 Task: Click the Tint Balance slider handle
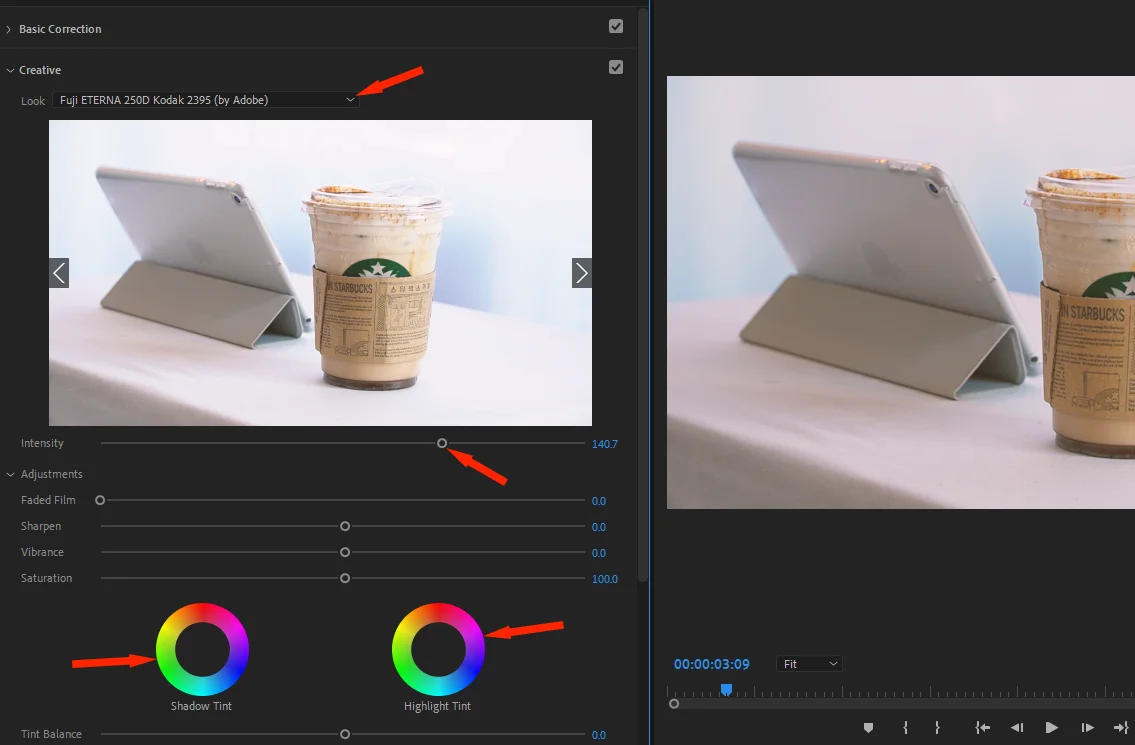click(345, 734)
